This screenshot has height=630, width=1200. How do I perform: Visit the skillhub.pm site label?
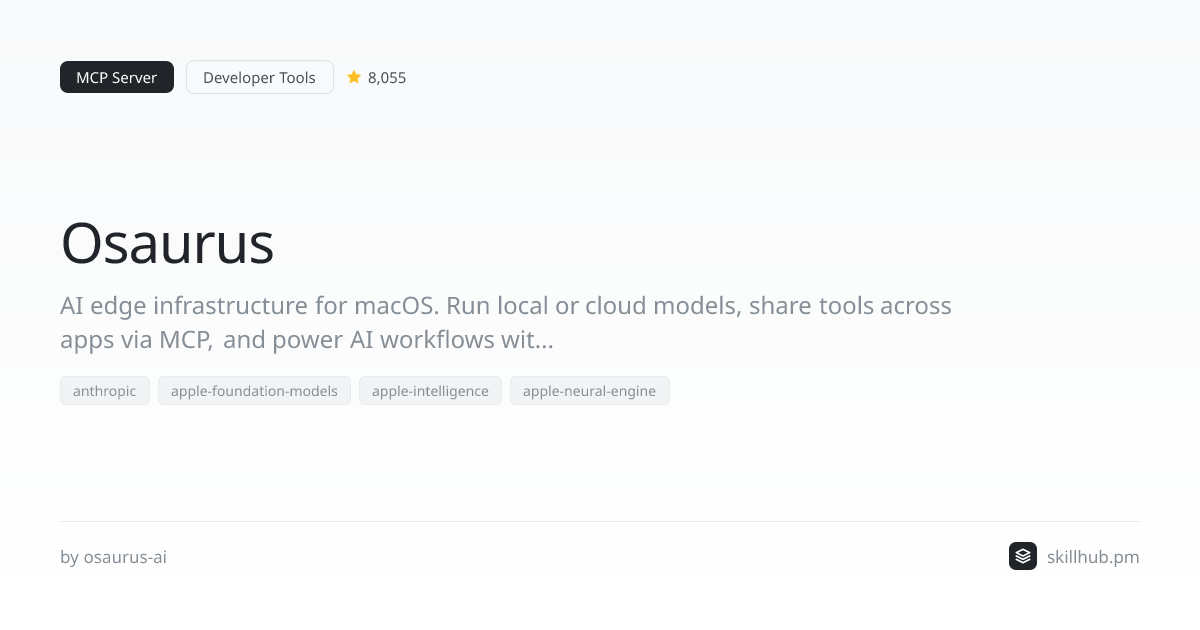(x=1093, y=557)
